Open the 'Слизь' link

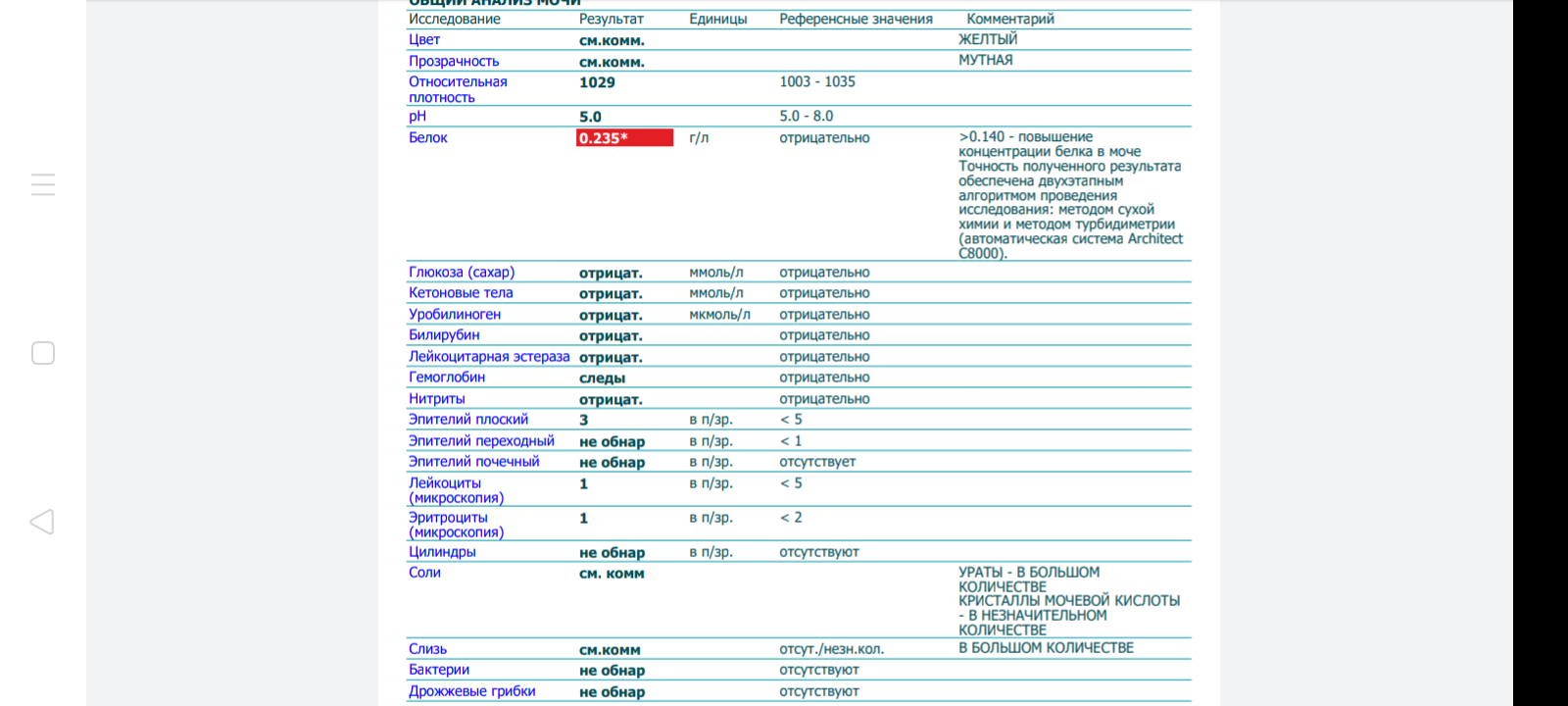427,649
